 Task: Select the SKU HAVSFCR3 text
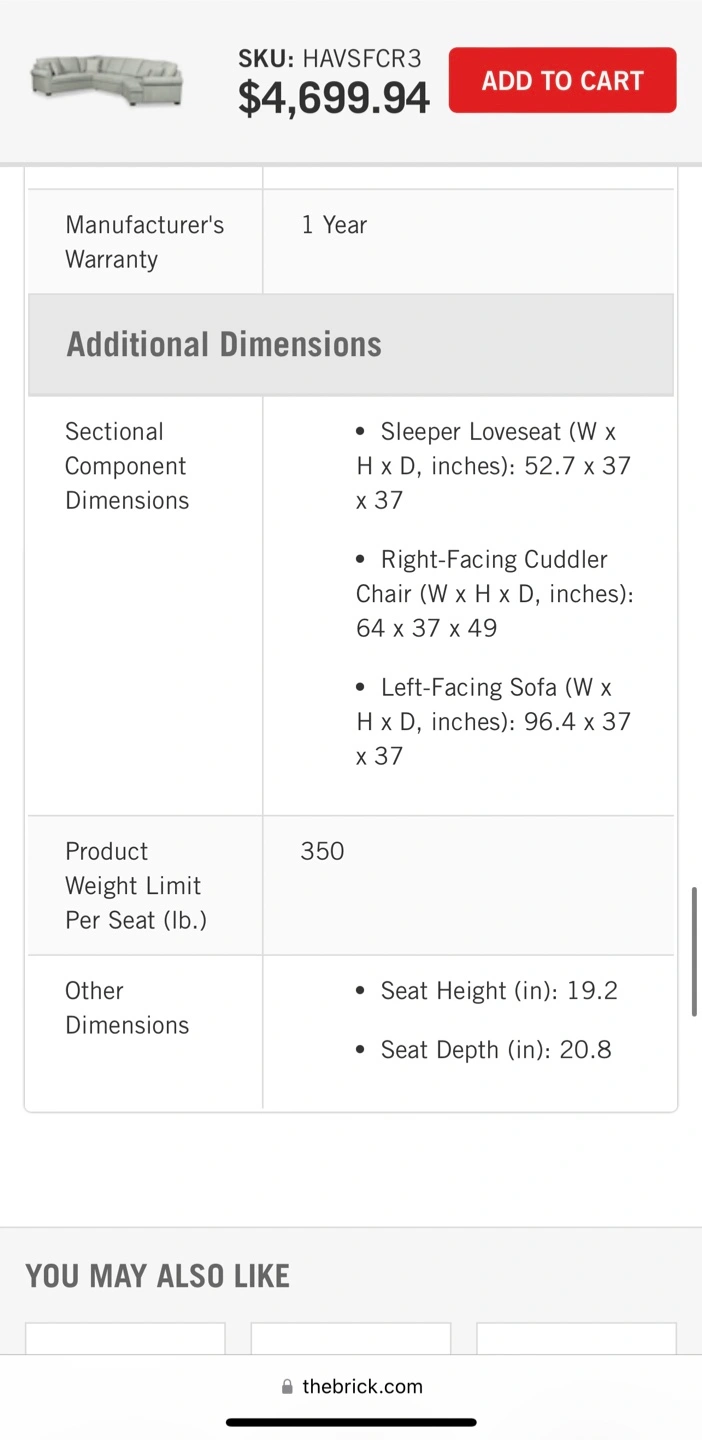(330, 59)
